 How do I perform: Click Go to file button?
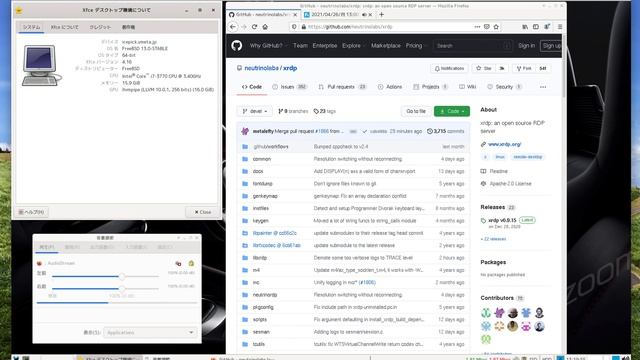point(416,111)
